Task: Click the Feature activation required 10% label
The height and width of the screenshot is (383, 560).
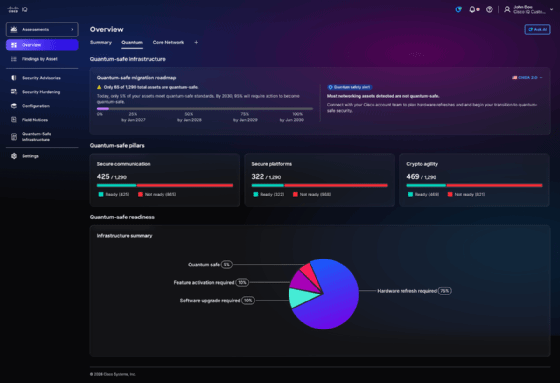Action: (211, 283)
